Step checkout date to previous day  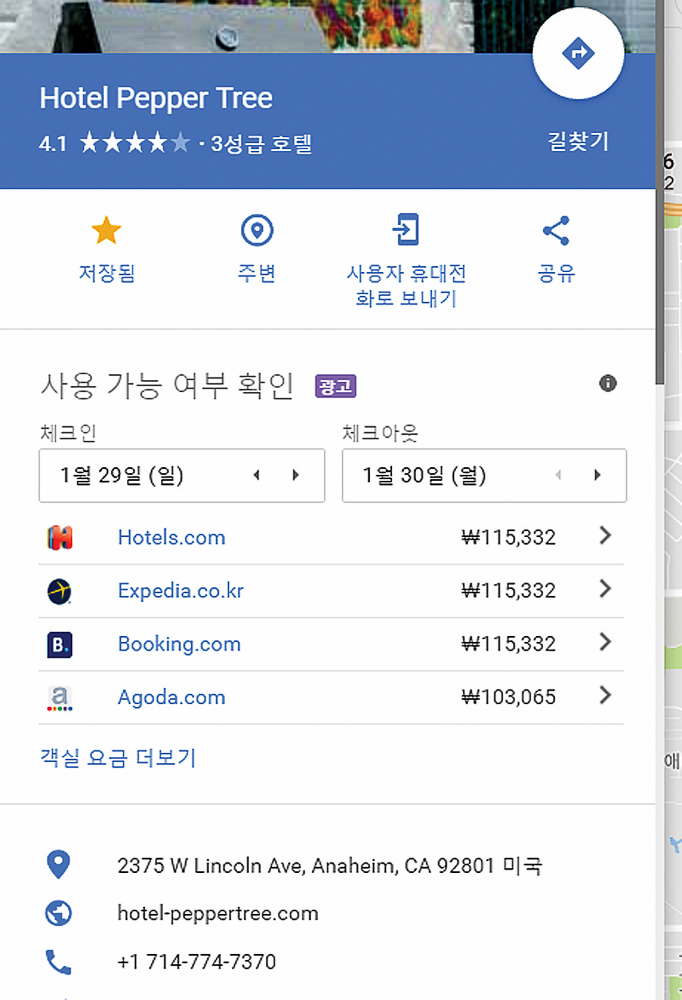point(558,475)
